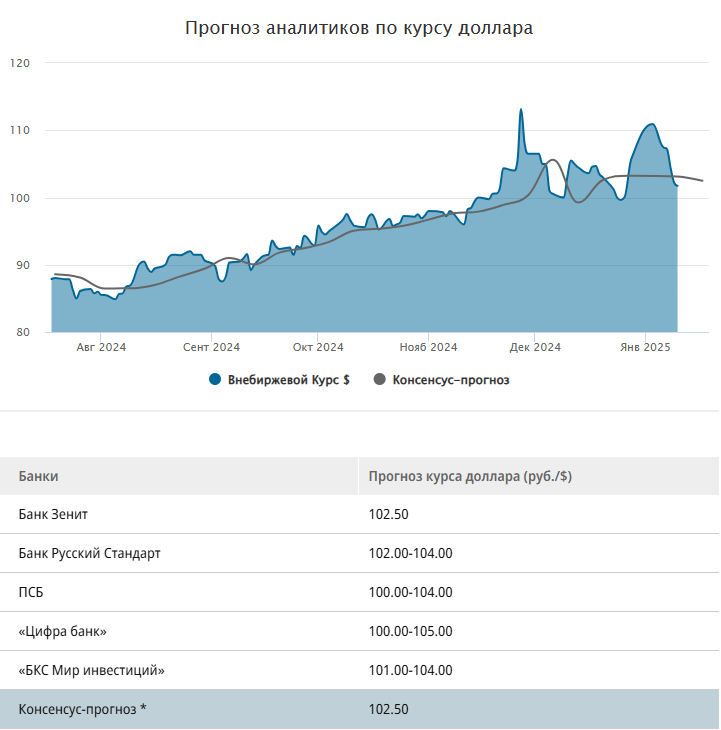Select the «БКС Мир инвестиций» row name
This screenshot has height=730, width=721.
[91, 670]
